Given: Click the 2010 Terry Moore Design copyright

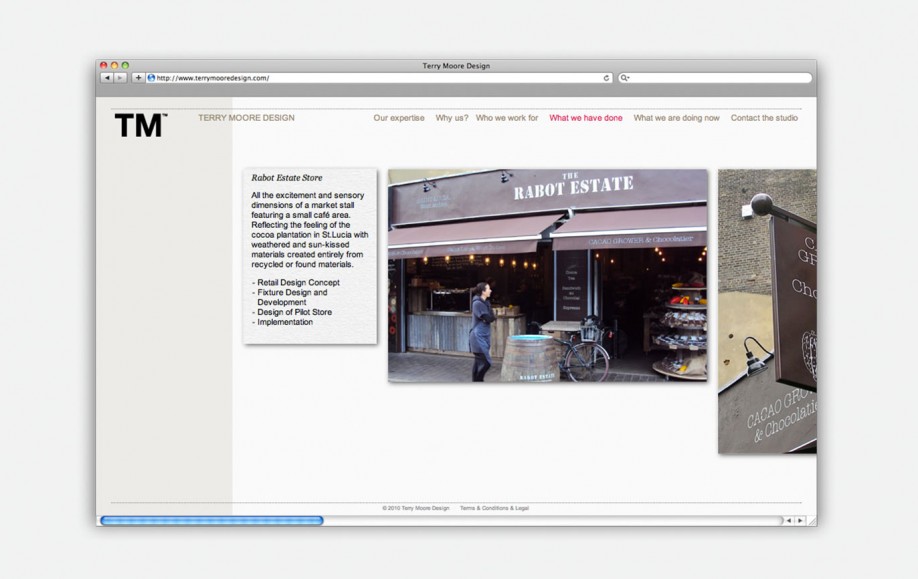Looking at the screenshot, I should (416, 508).
